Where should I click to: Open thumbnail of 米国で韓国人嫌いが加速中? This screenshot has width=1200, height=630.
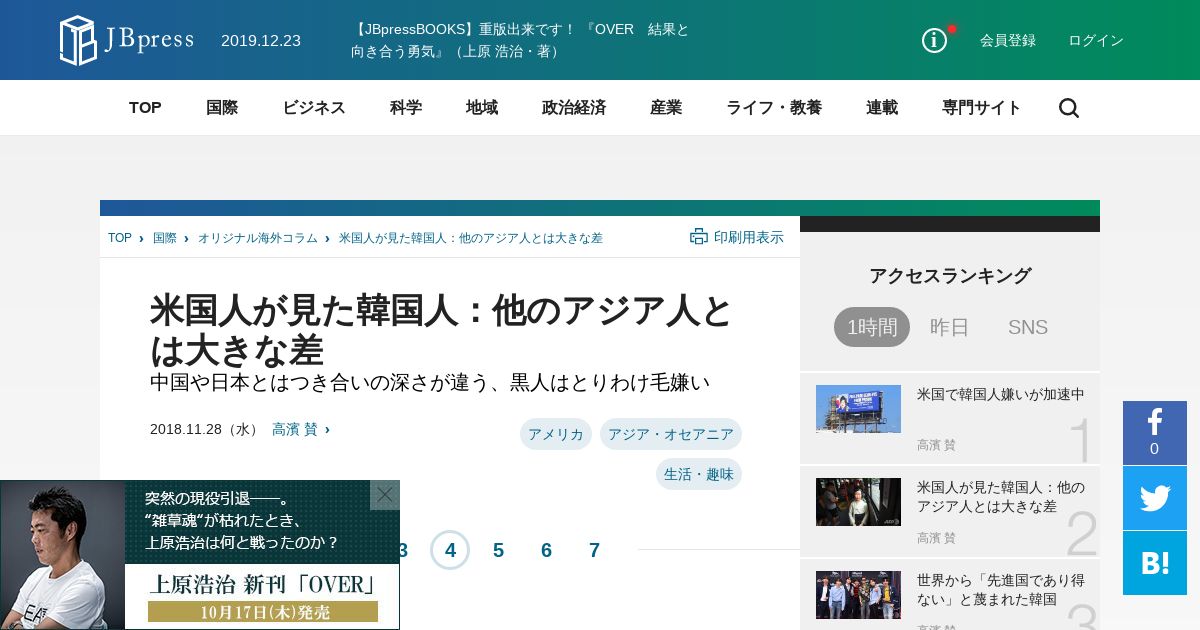[858, 409]
